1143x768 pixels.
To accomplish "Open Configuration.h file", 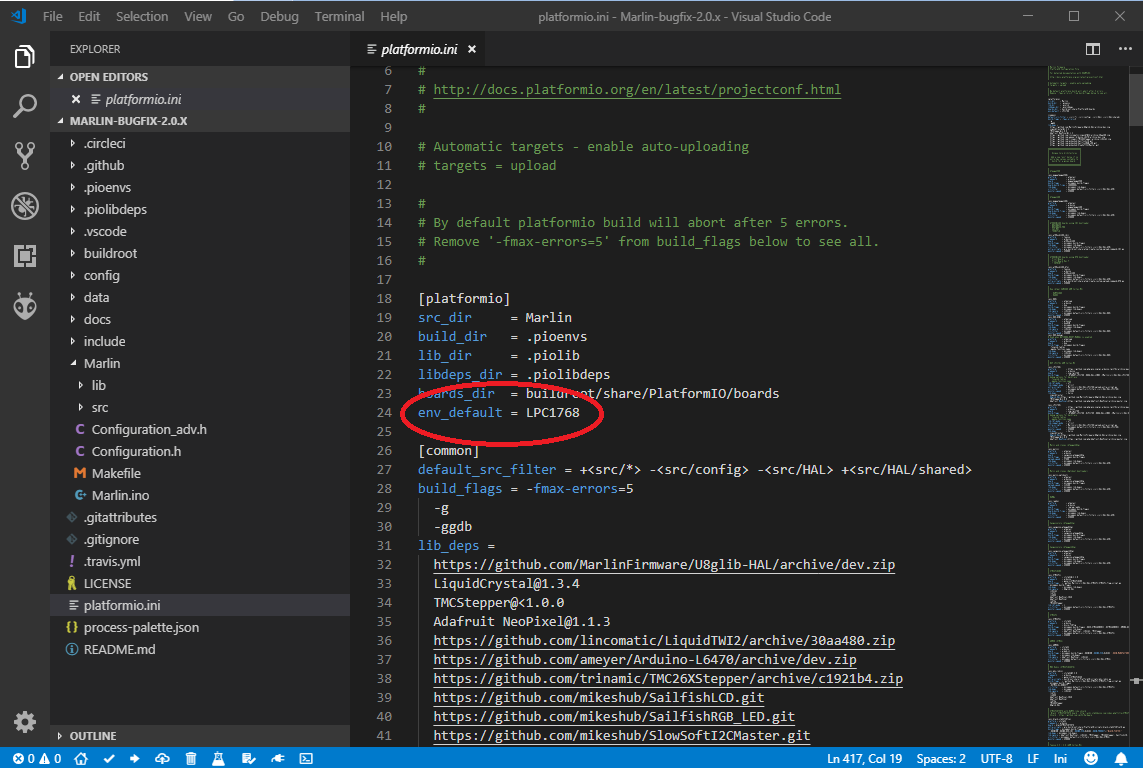I will click(x=136, y=451).
